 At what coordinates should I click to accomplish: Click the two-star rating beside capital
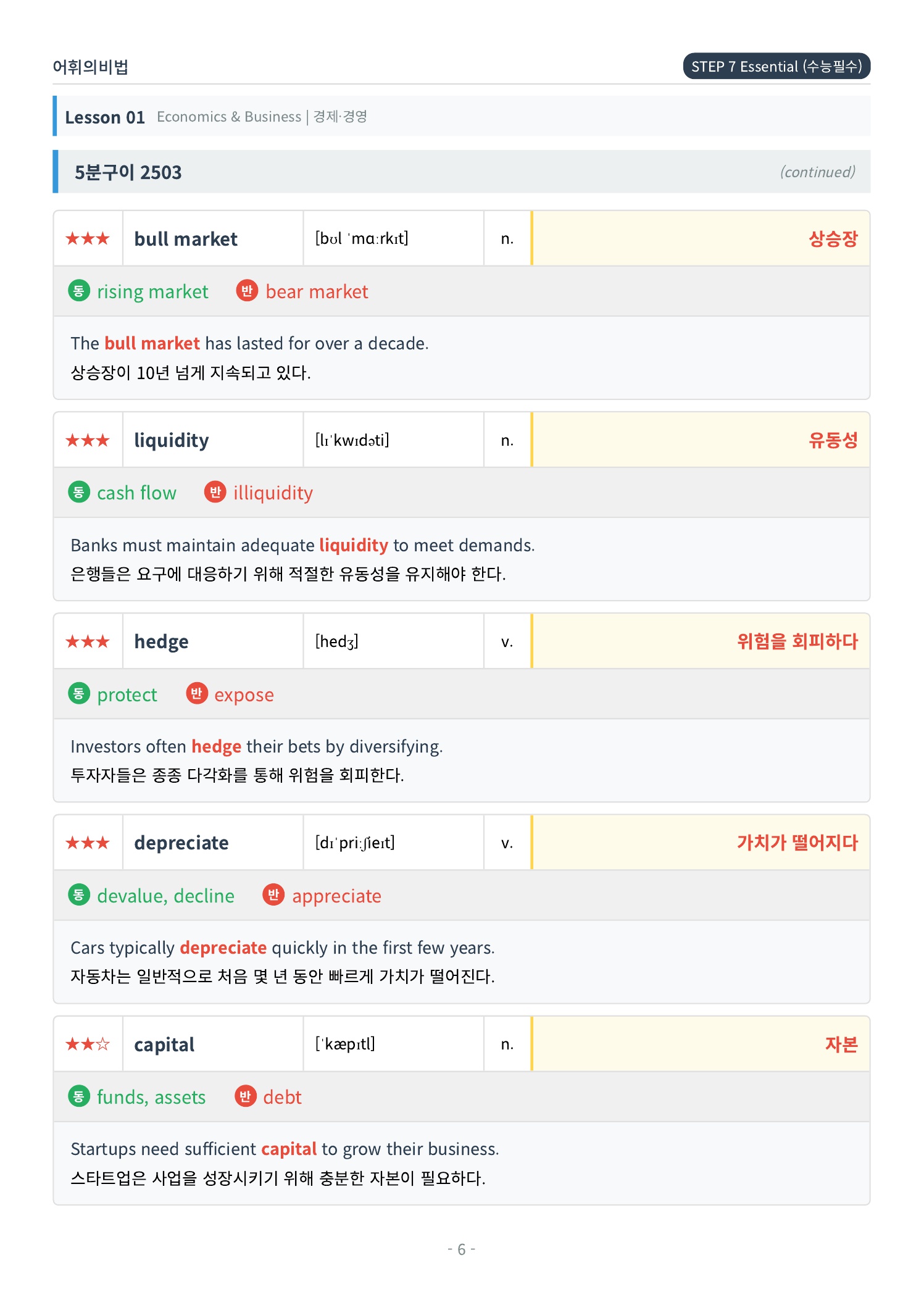88,1044
